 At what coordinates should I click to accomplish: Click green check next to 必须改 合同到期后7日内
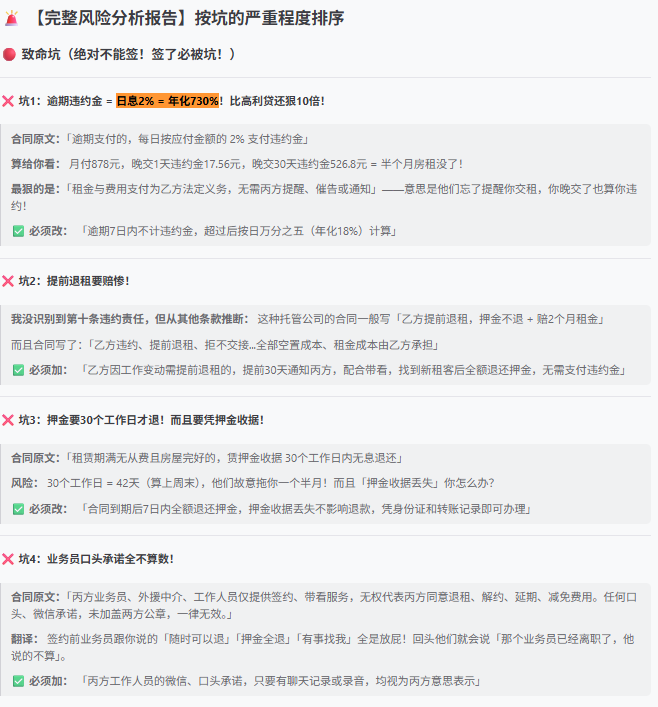tap(18, 509)
